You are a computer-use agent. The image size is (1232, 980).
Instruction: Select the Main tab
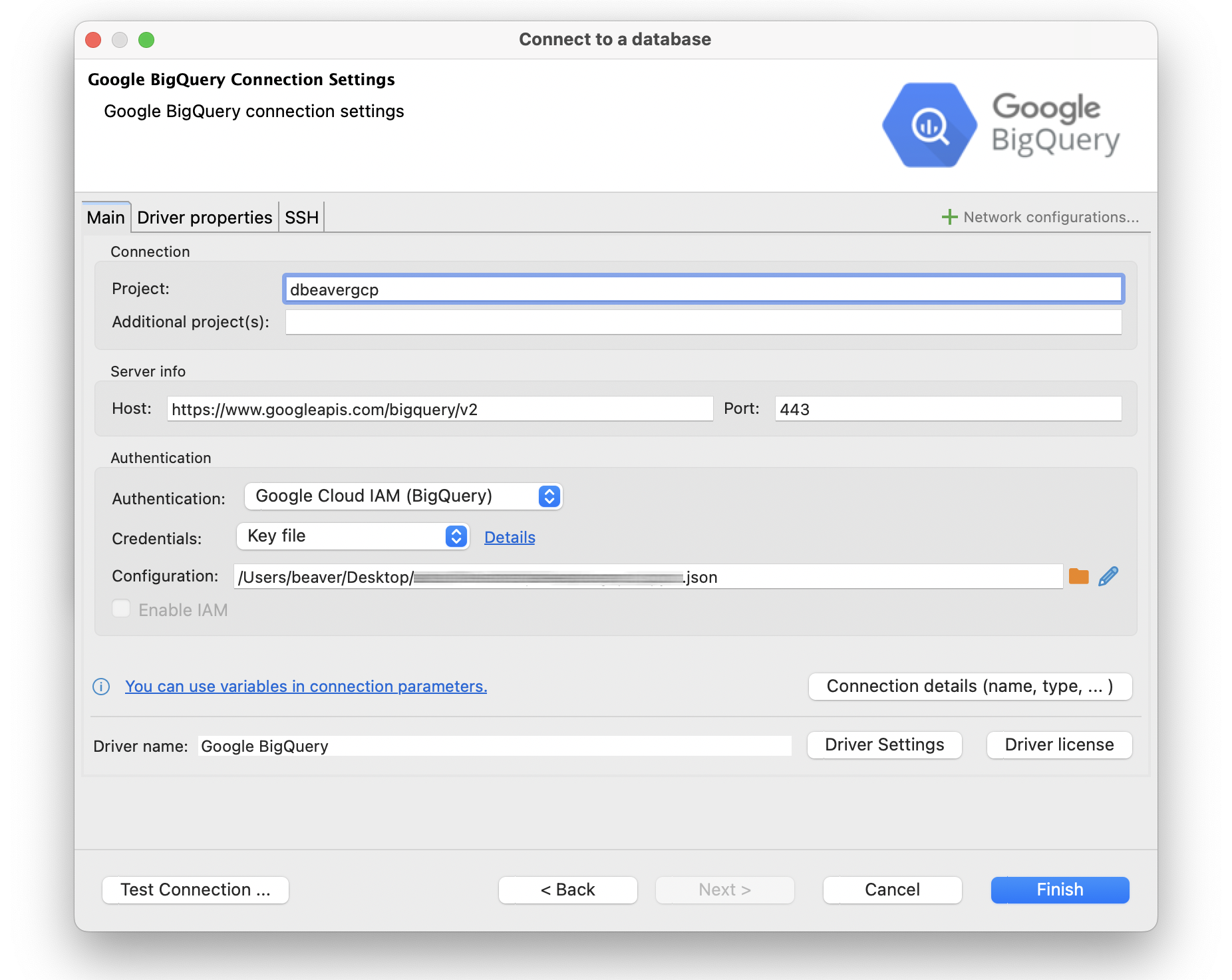pos(105,217)
